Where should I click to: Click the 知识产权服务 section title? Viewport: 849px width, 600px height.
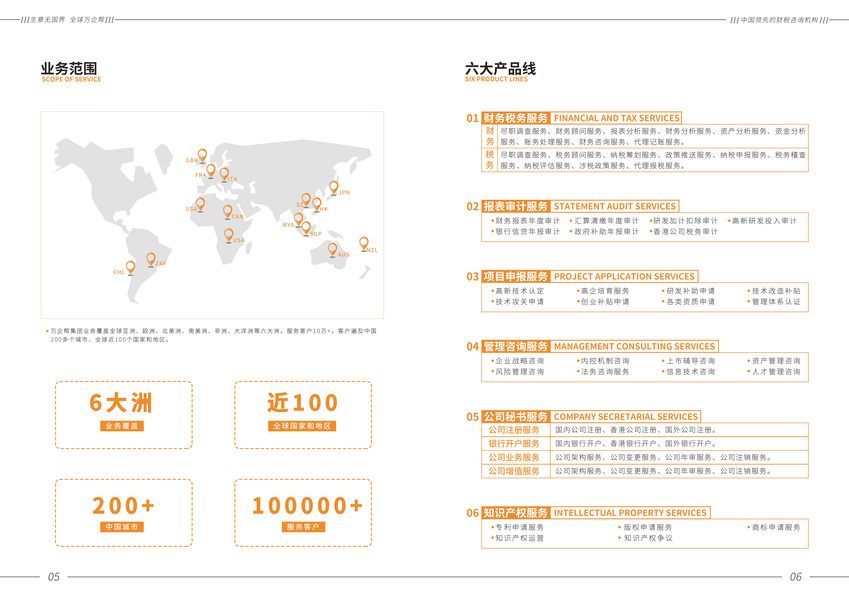[x=515, y=513]
